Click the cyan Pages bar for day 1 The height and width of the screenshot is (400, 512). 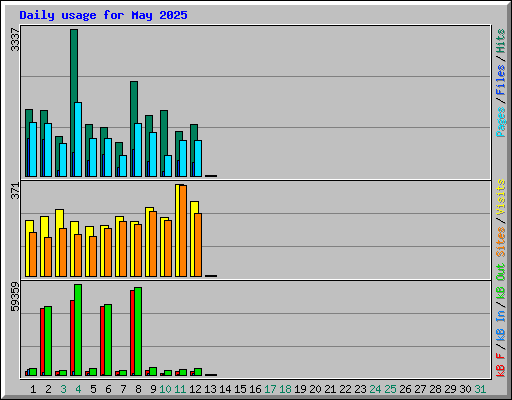pos(33,149)
